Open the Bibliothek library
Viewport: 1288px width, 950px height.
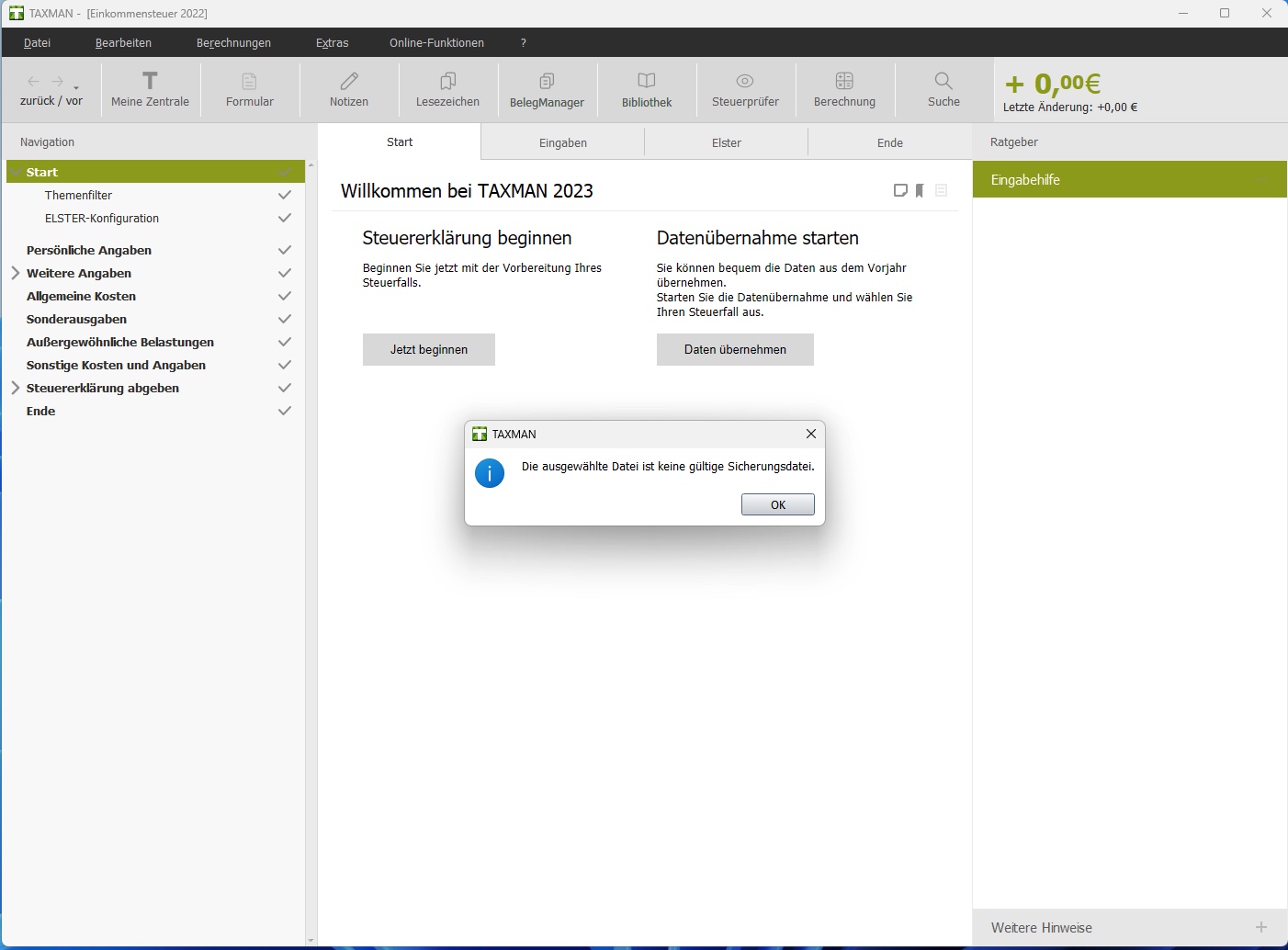tap(647, 89)
